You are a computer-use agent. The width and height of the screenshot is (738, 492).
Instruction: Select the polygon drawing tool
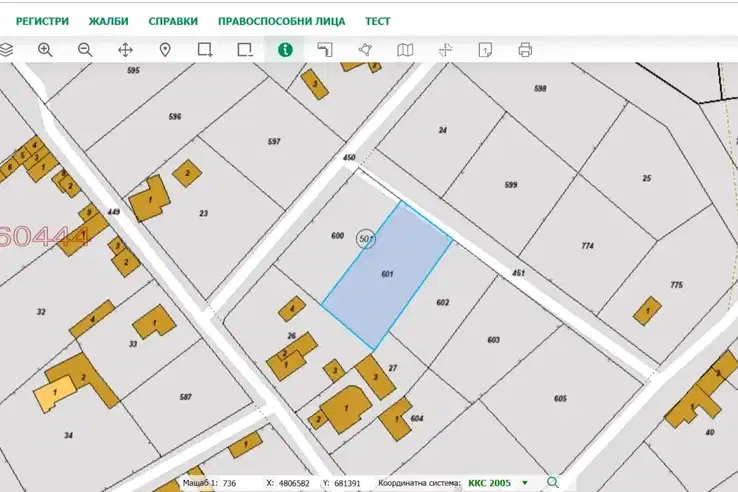(x=365, y=49)
